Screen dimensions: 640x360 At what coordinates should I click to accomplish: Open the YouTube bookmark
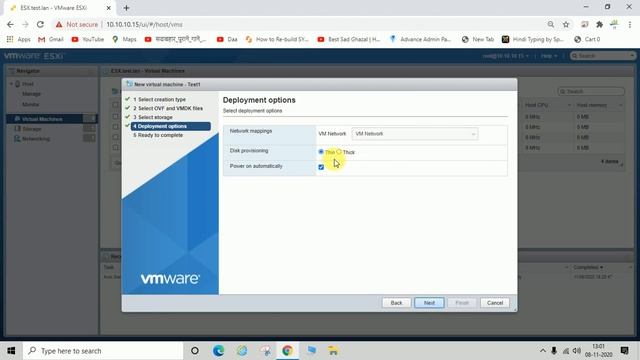pos(88,39)
